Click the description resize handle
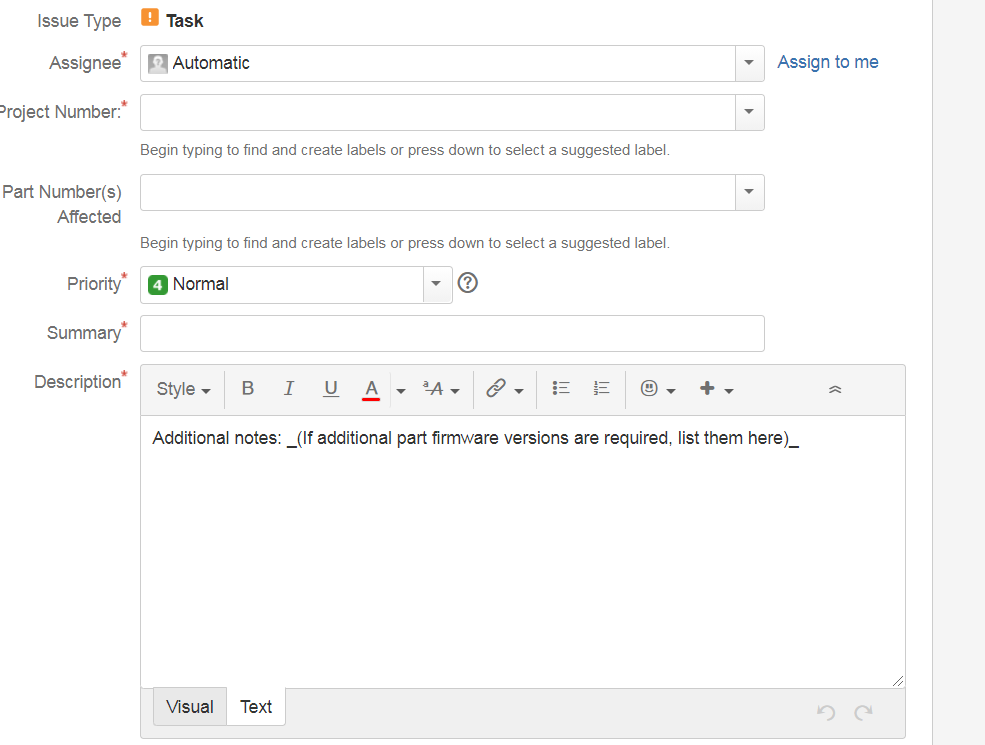 (x=898, y=681)
